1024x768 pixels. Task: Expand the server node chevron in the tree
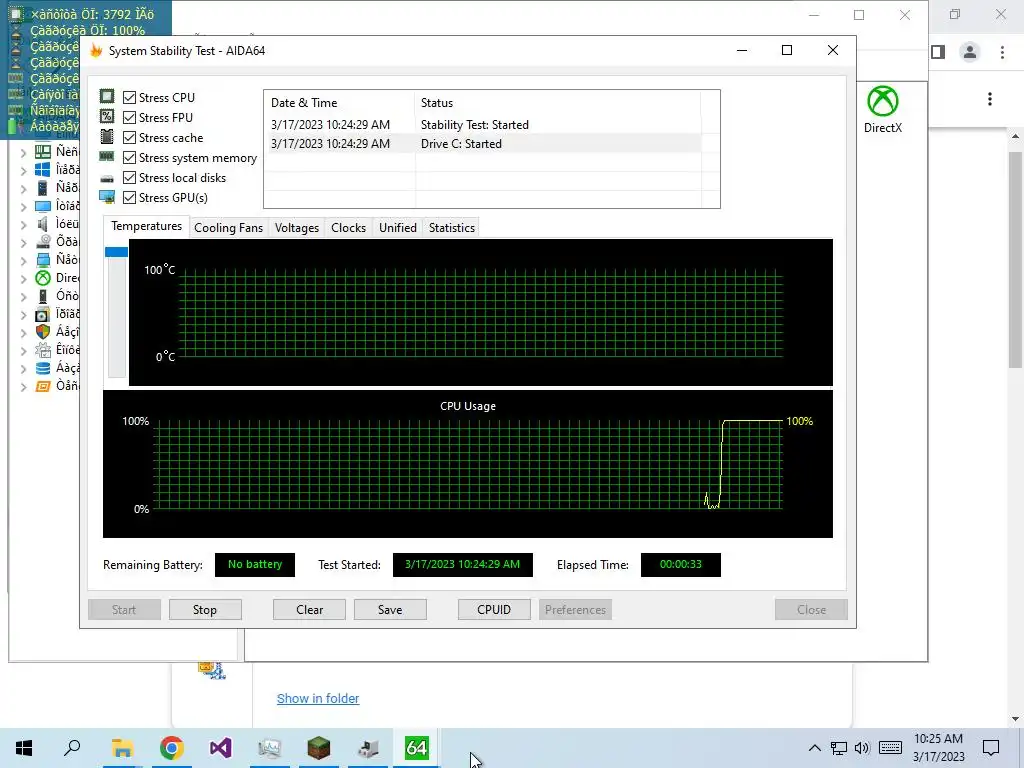[x=23, y=189]
